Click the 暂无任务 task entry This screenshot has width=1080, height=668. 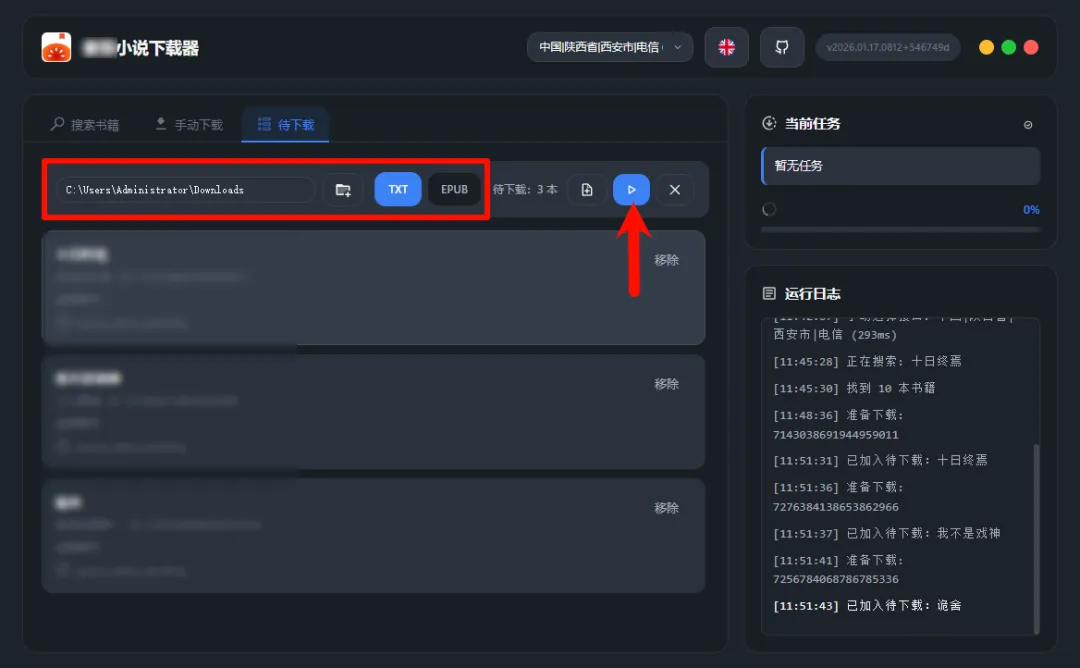tap(900, 165)
